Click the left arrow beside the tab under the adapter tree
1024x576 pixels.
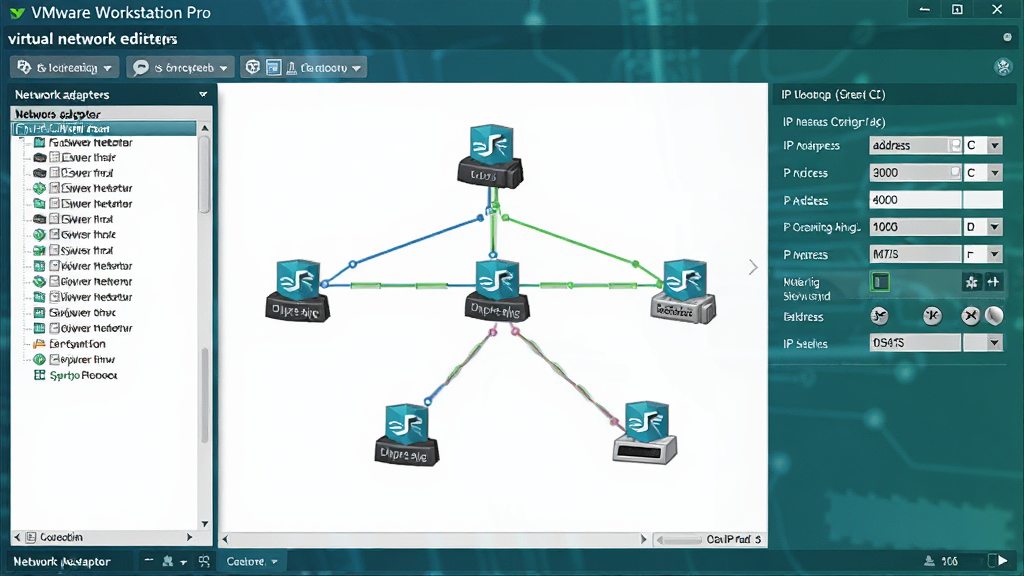click(17, 537)
